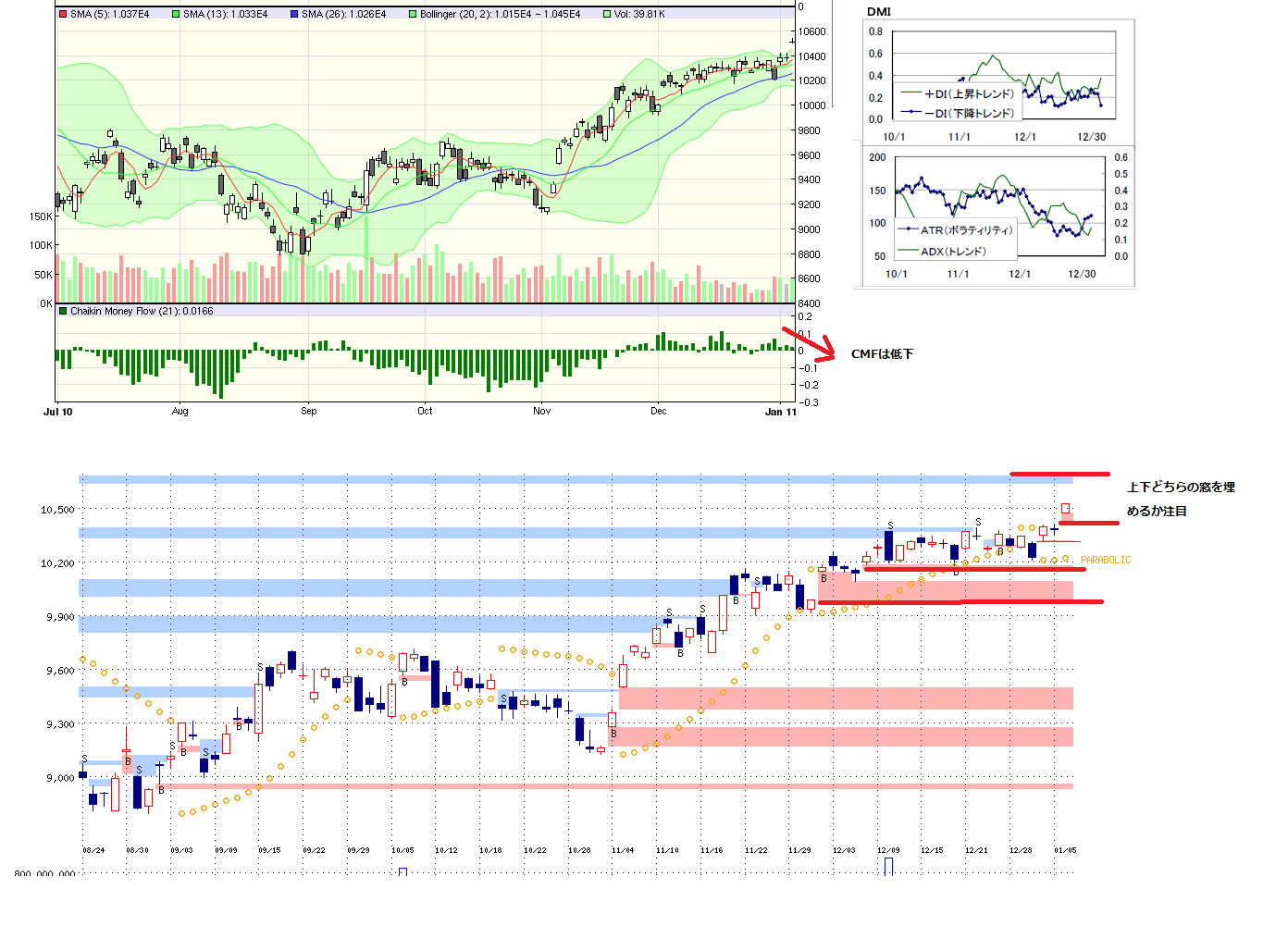Click the green SMA (13) legend swatch
This screenshot has height=951, width=1288.
(x=176, y=15)
